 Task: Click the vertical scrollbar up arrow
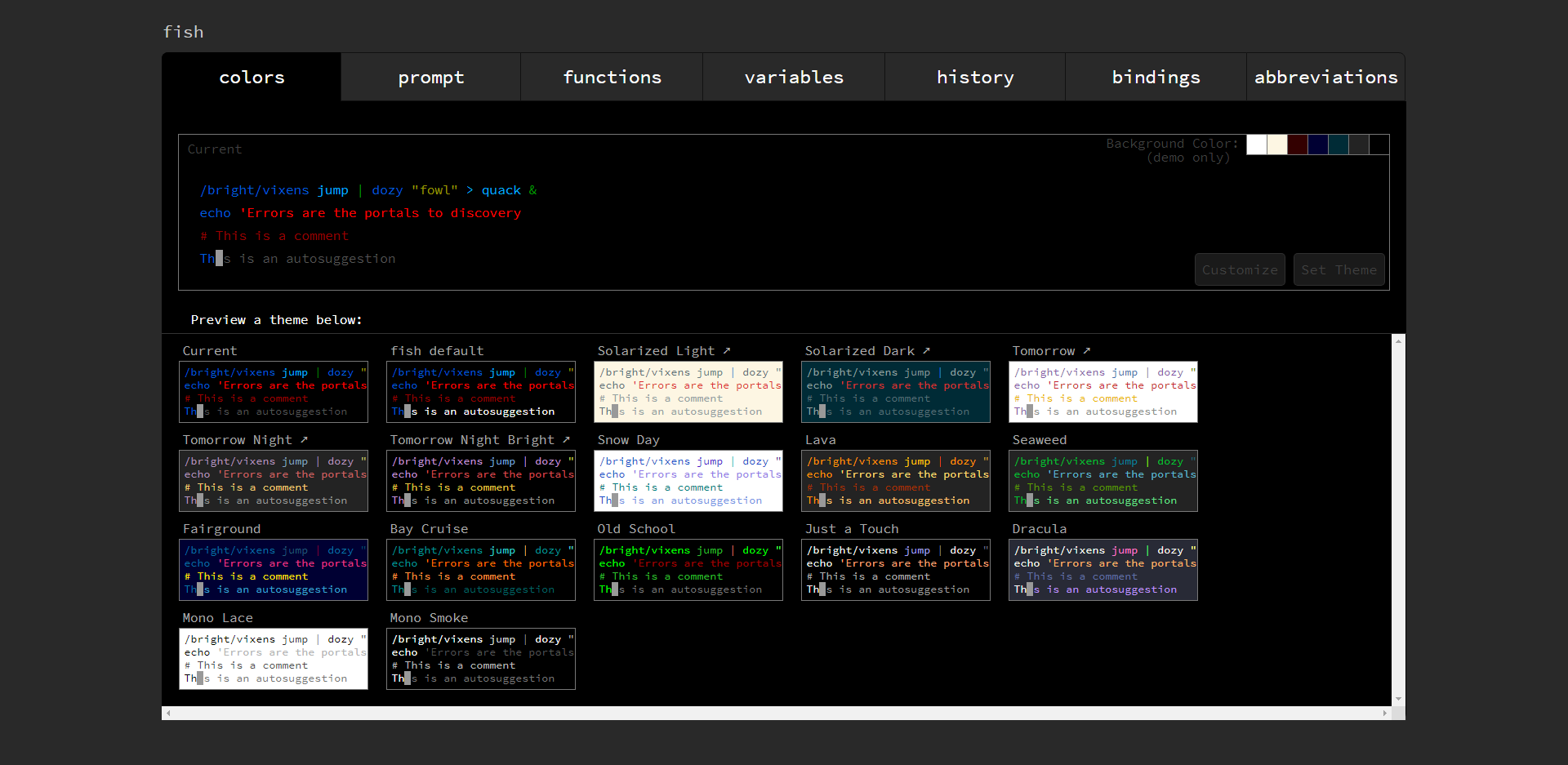1399,340
